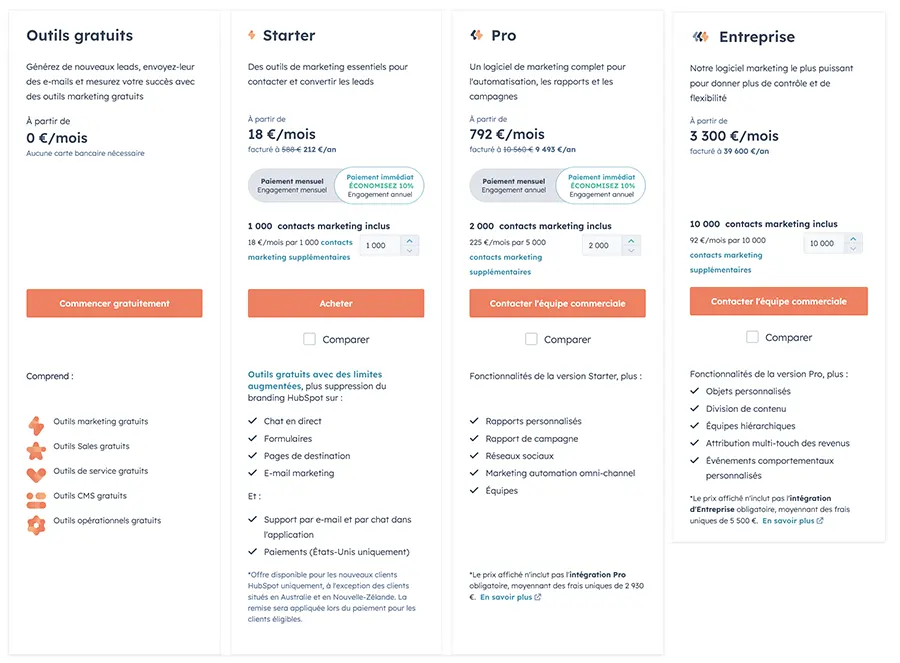Click the Entreprise plan logo icon
Image resolution: width=900 pixels, height=663 pixels.
pyautogui.click(x=700, y=37)
